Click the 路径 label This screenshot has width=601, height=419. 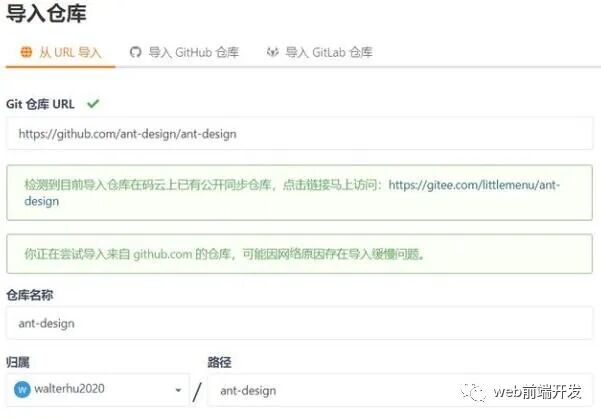click(219, 362)
